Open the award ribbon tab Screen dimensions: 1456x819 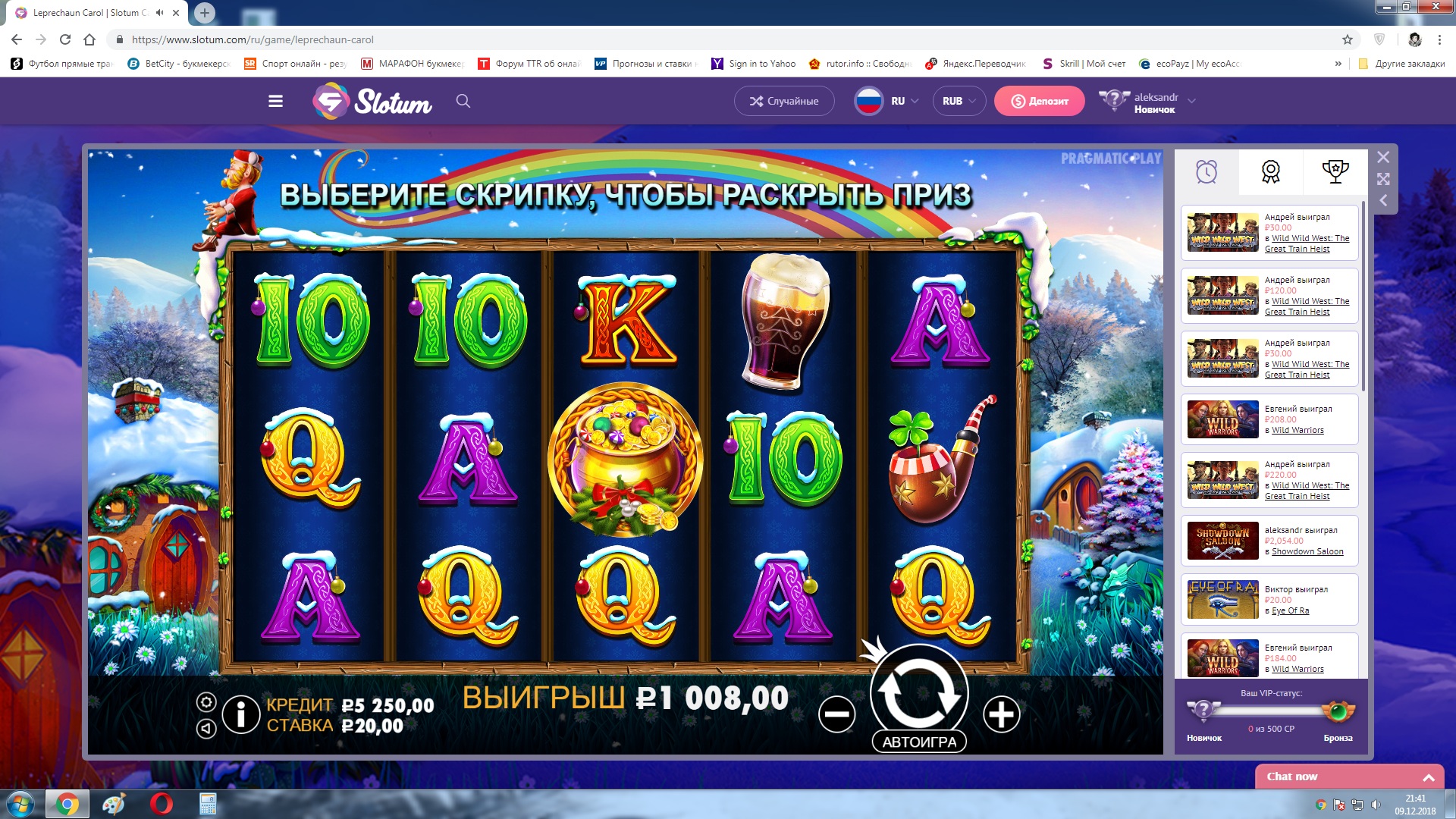pyautogui.click(x=1270, y=172)
